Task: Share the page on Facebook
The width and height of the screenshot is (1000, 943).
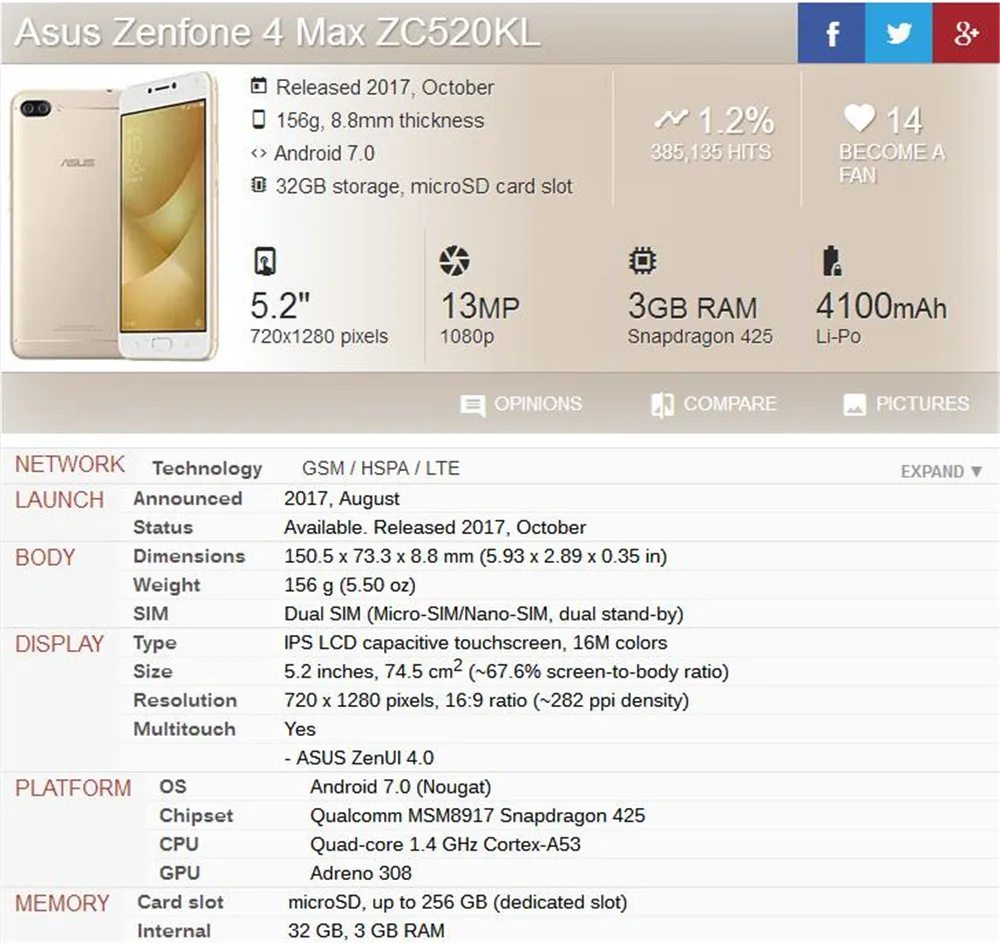Action: tap(831, 33)
